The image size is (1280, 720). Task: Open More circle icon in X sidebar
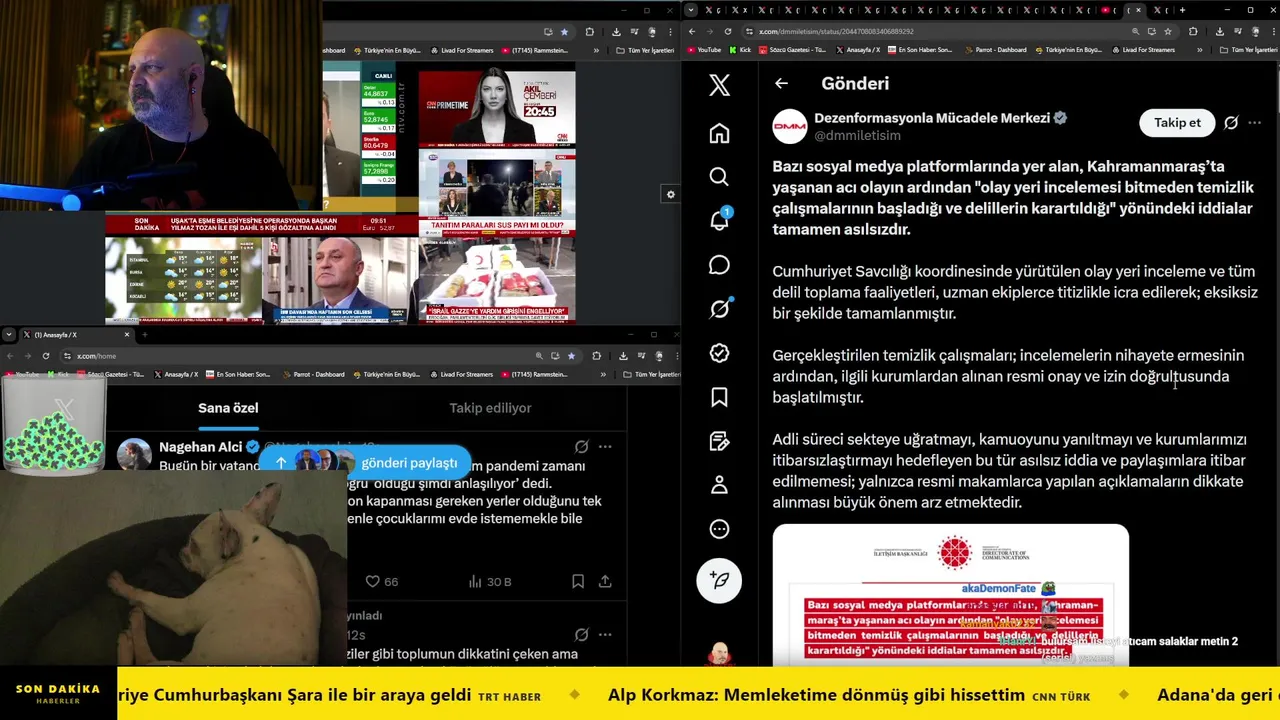(x=719, y=529)
